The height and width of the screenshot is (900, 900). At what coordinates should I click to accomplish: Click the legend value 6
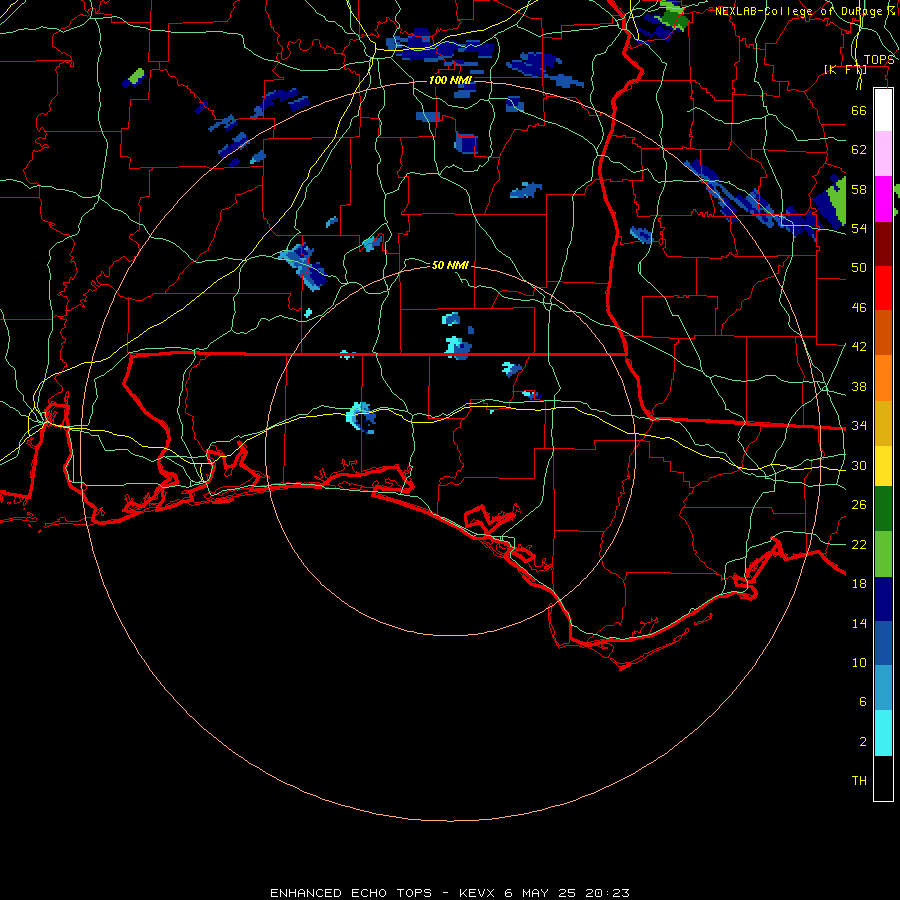(x=863, y=701)
